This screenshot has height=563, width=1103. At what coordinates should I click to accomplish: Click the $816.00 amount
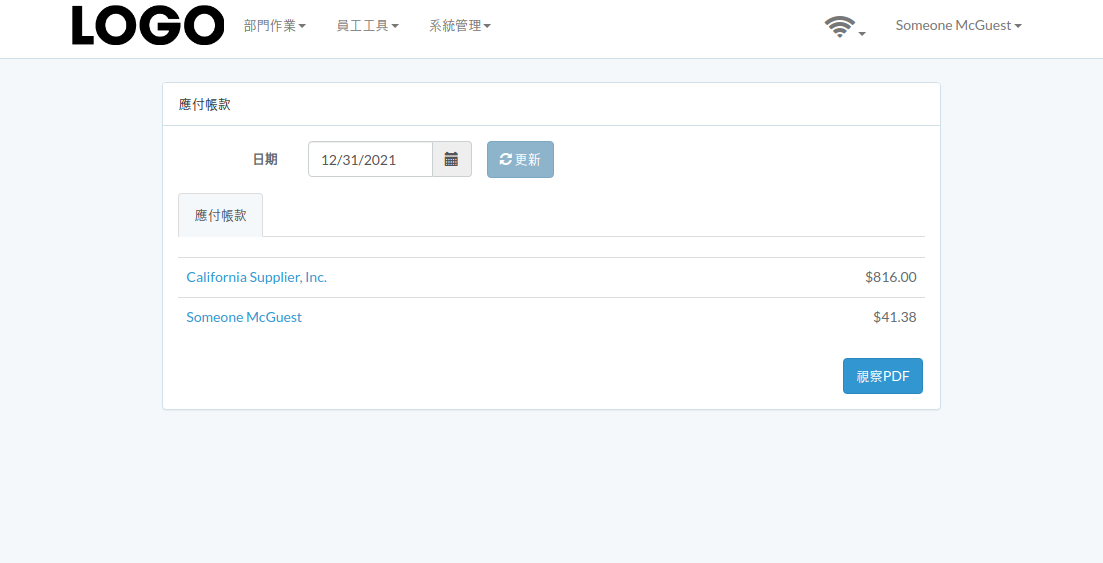891,277
